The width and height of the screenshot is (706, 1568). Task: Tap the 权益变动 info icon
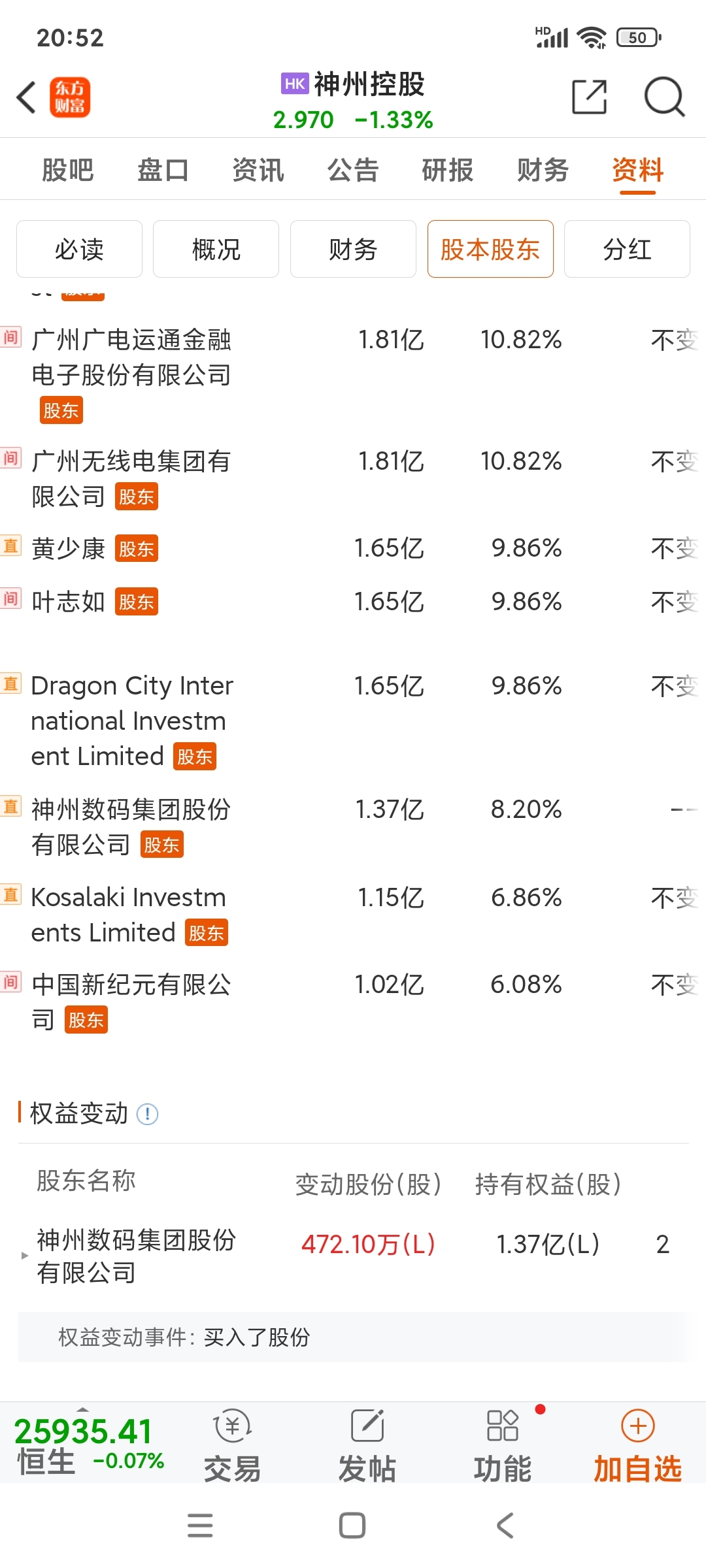coord(148,1114)
